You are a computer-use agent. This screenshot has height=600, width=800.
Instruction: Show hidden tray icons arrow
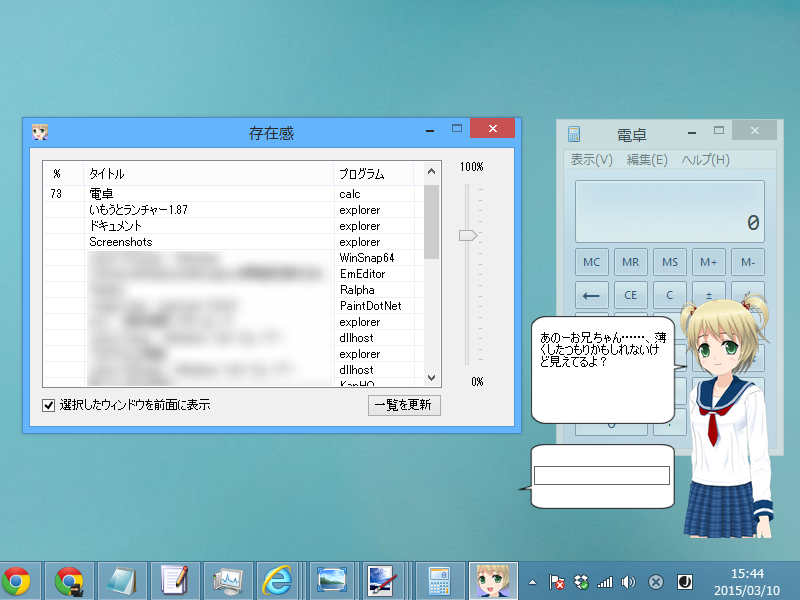coord(532,582)
